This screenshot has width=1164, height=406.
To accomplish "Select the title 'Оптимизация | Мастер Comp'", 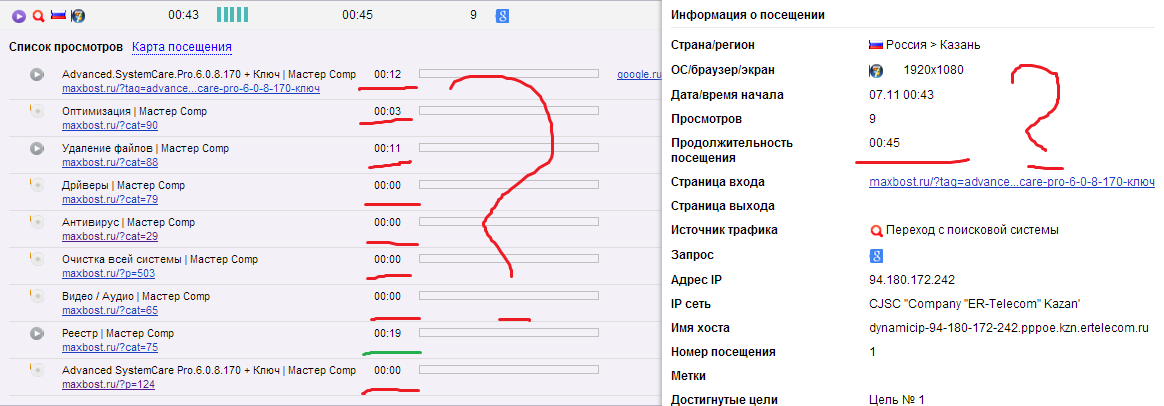I will tap(135, 111).
